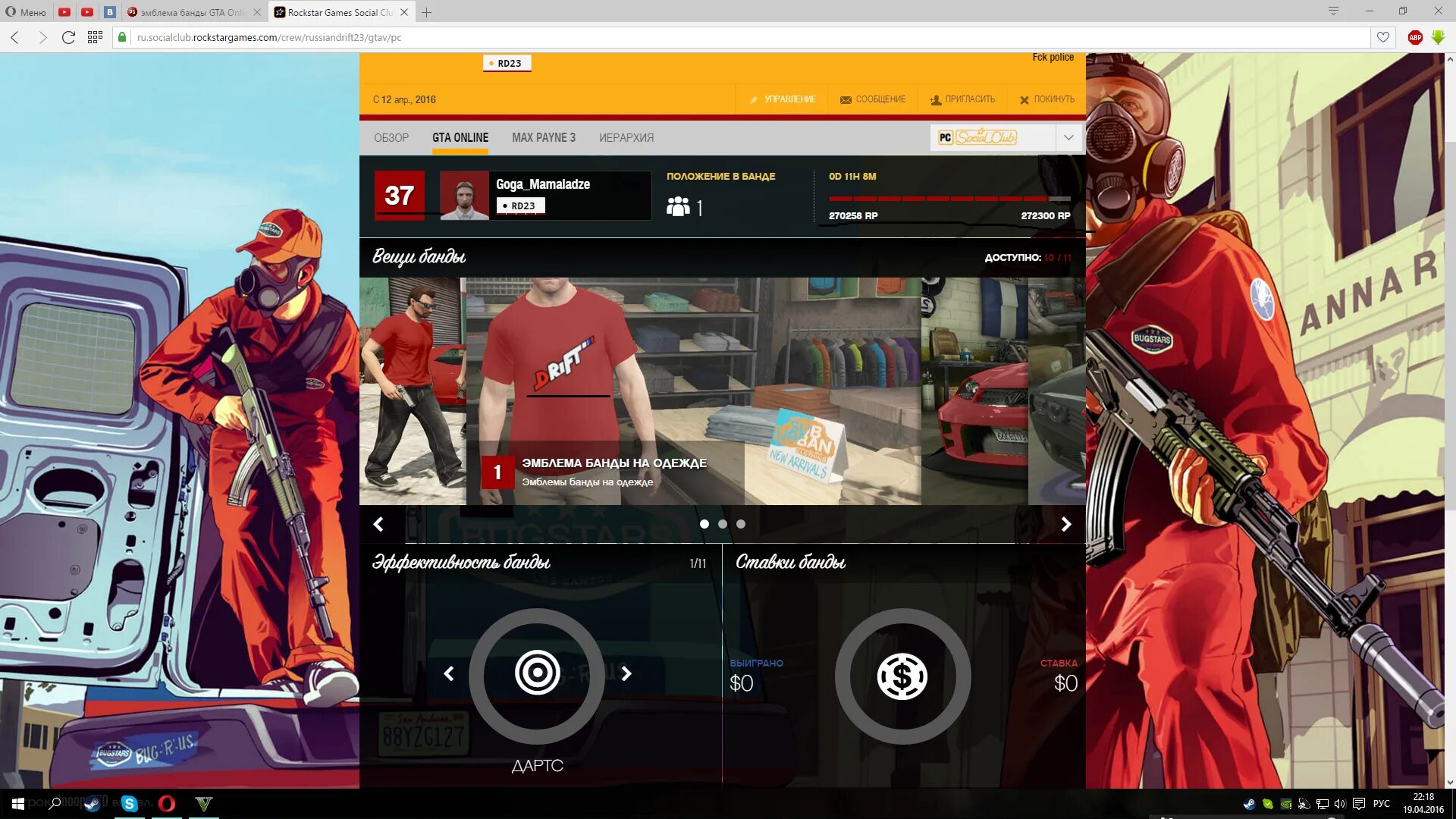Switch to pinned VK tab
Viewport: 1456px width, 819px height.
[x=110, y=12]
